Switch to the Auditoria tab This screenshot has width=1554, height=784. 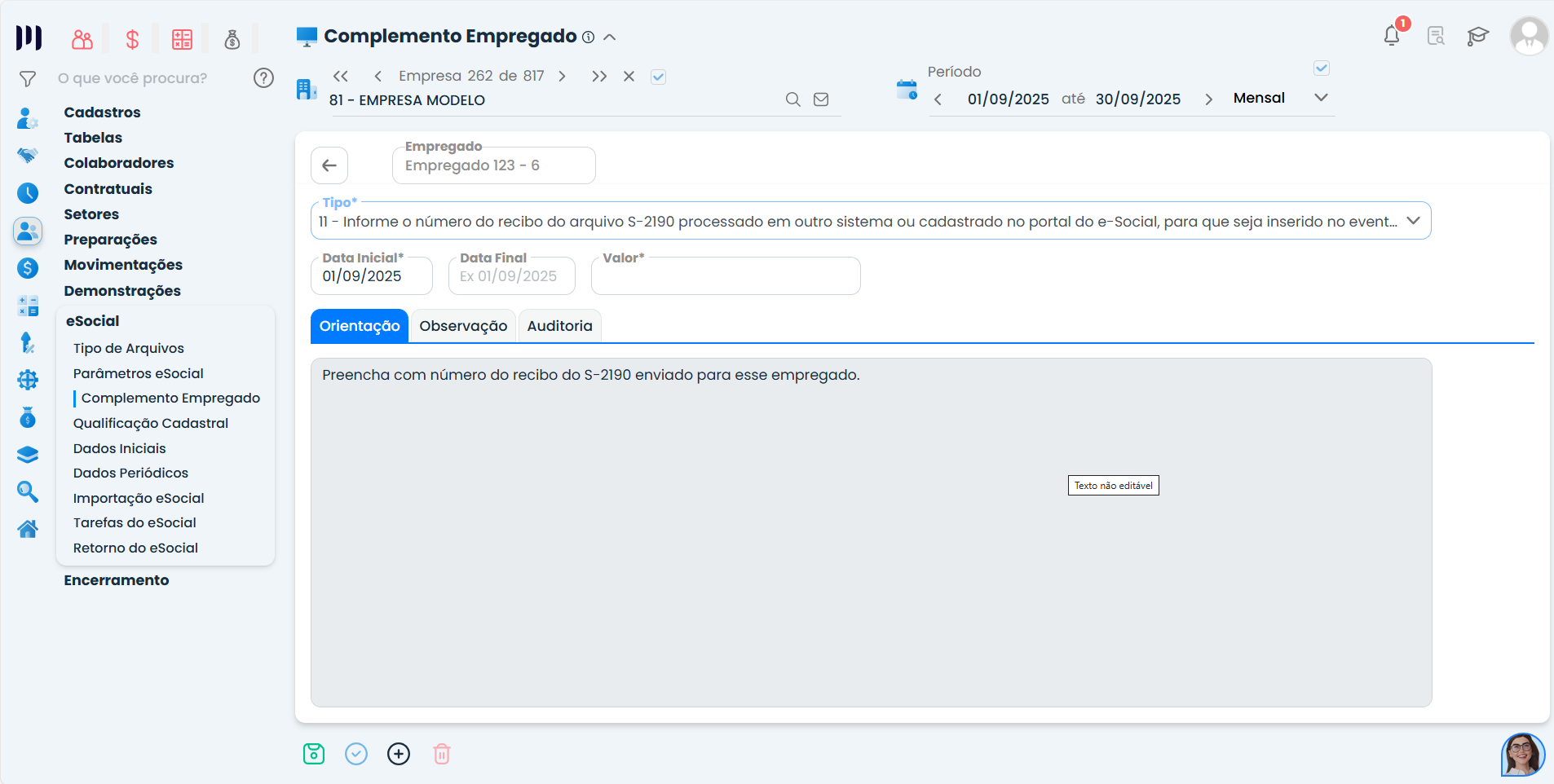tap(559, 326)
